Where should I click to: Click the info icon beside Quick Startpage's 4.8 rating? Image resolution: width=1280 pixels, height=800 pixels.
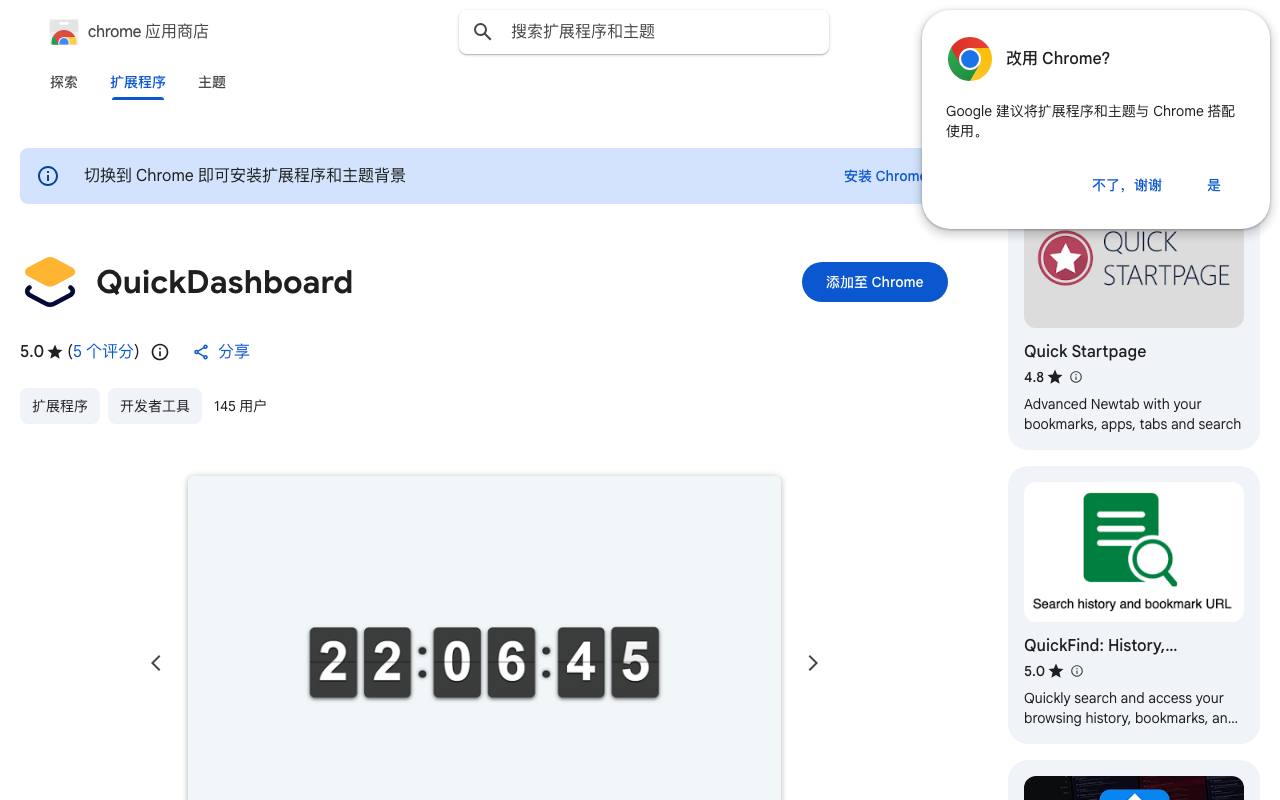[1076, 377]
